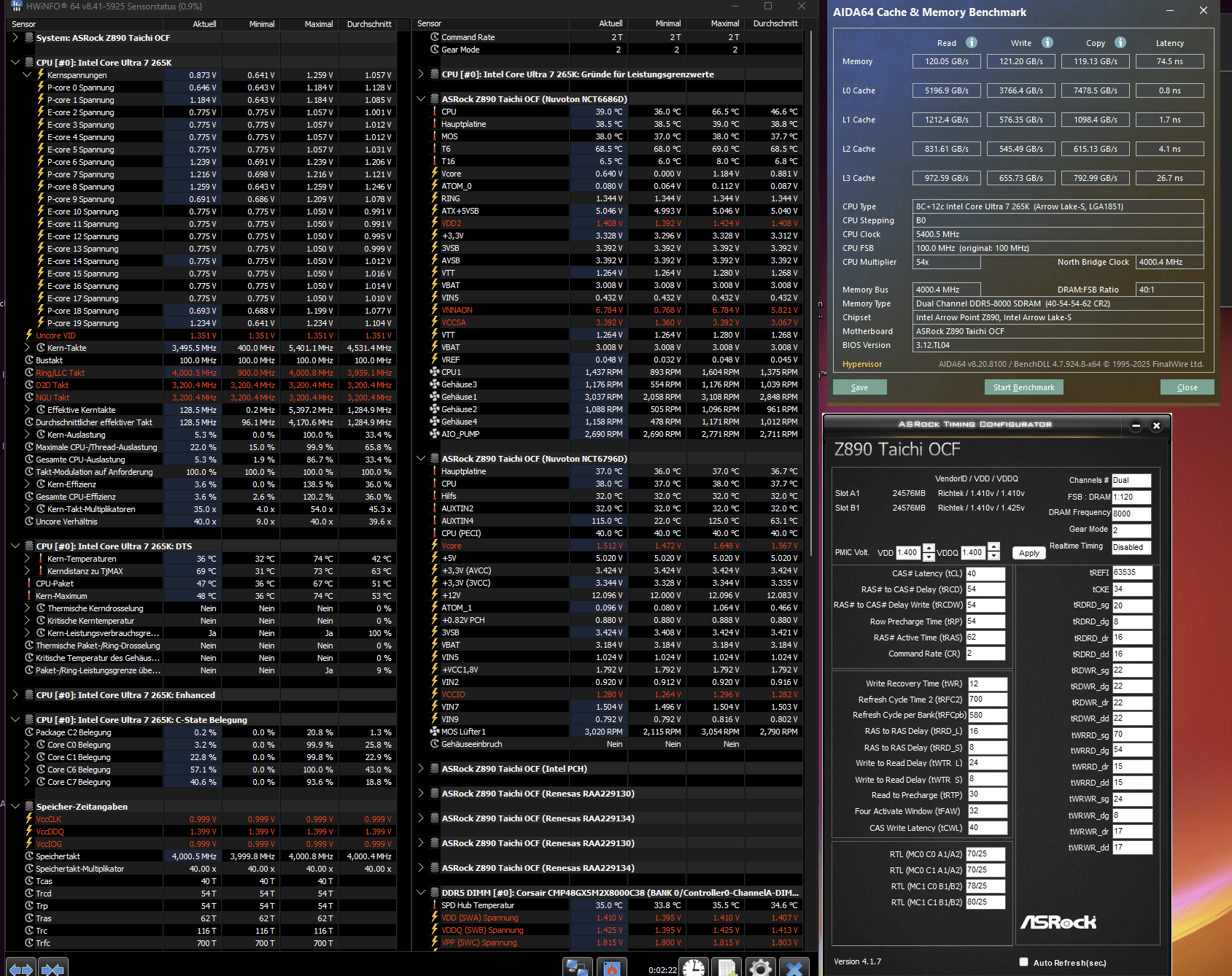The image size is (1232, 976).
Task: Click Save button in AIDA64 benchmark
Action: pyautogui.click(x=859, y=387)
